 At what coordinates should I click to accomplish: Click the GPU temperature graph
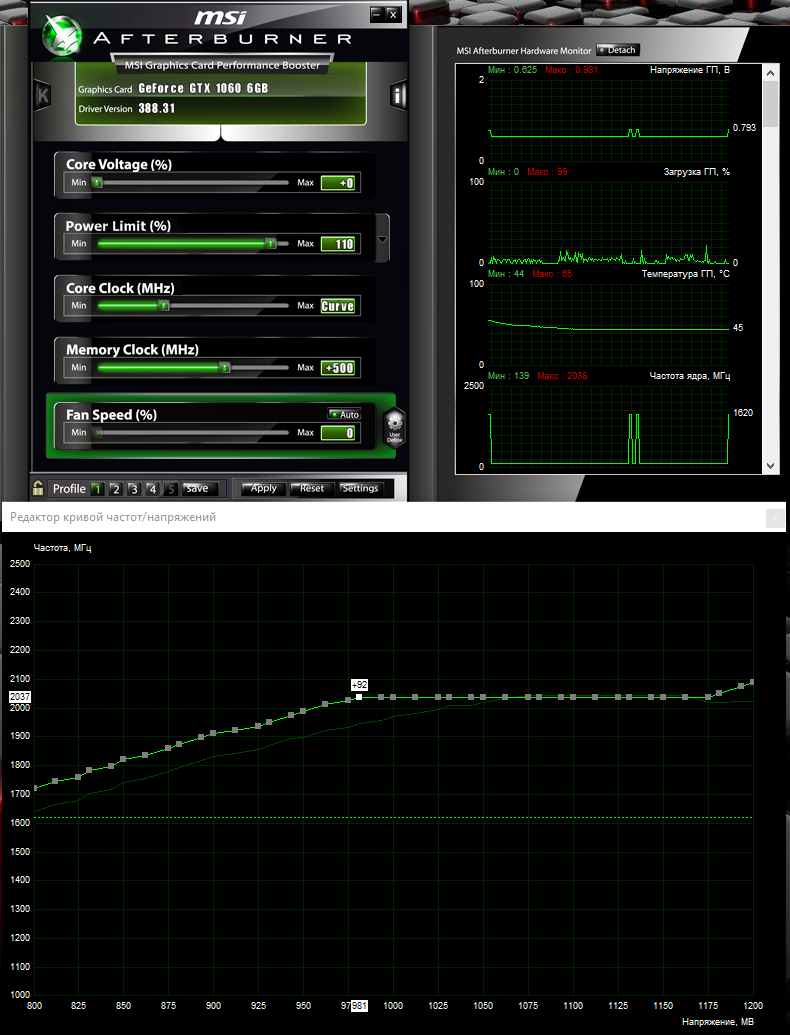pos(609,324)
